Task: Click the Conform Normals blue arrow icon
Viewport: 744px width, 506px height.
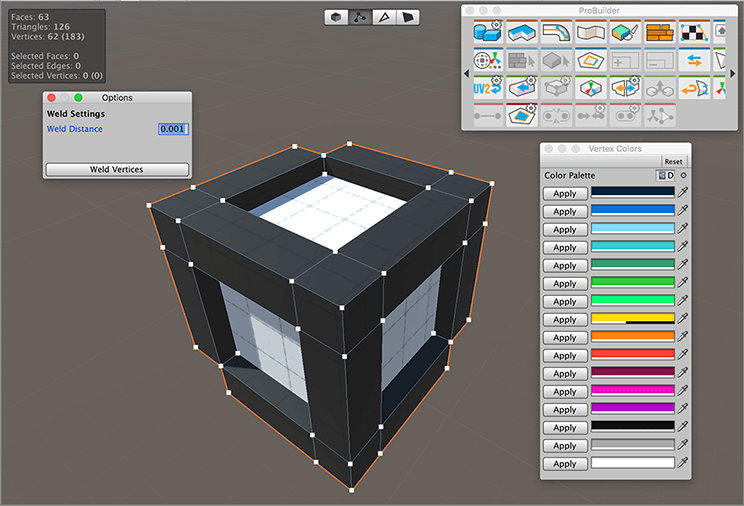Action: (522, 88)
